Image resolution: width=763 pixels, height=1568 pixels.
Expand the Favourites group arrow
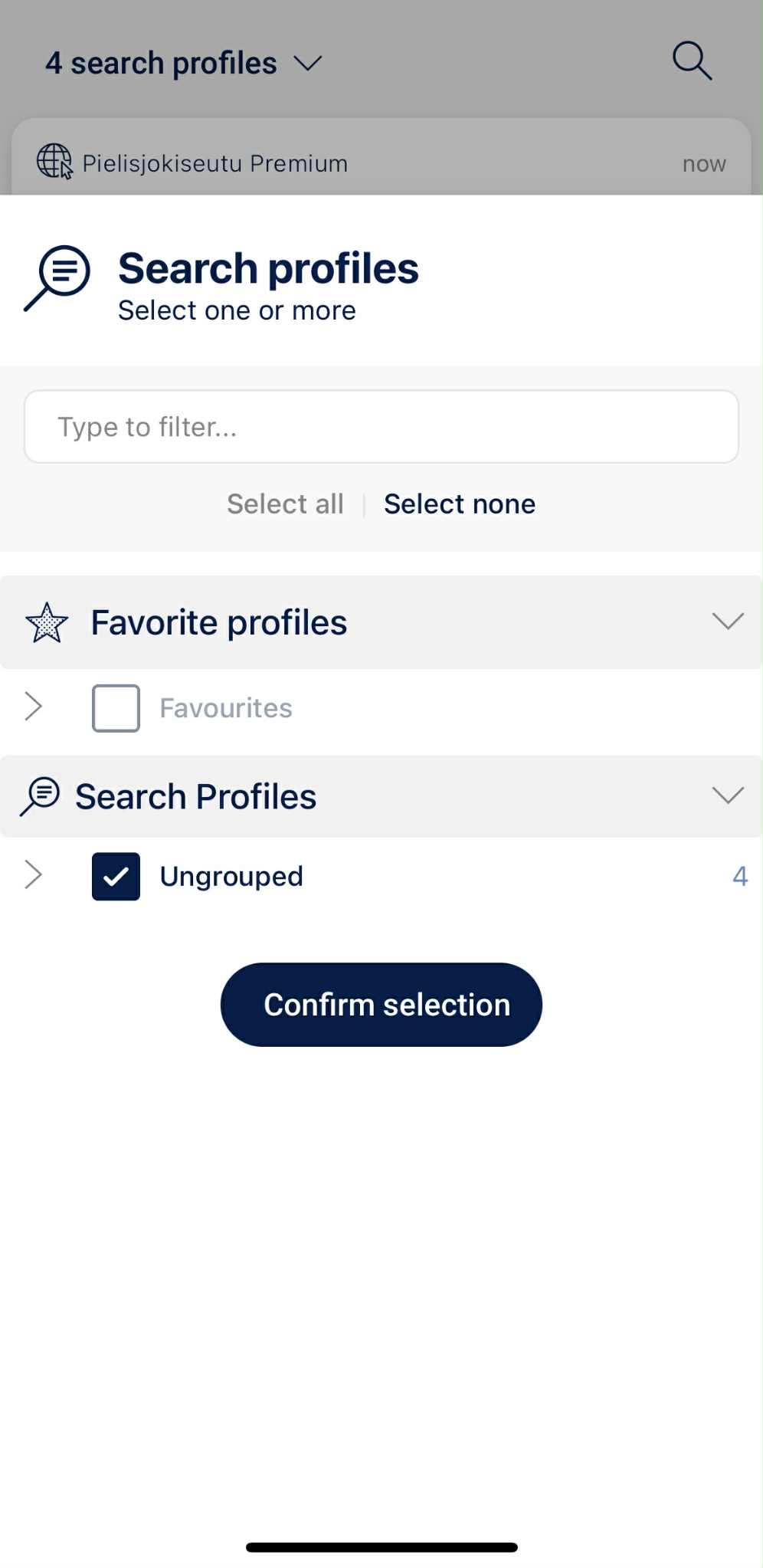coord(33,707)
